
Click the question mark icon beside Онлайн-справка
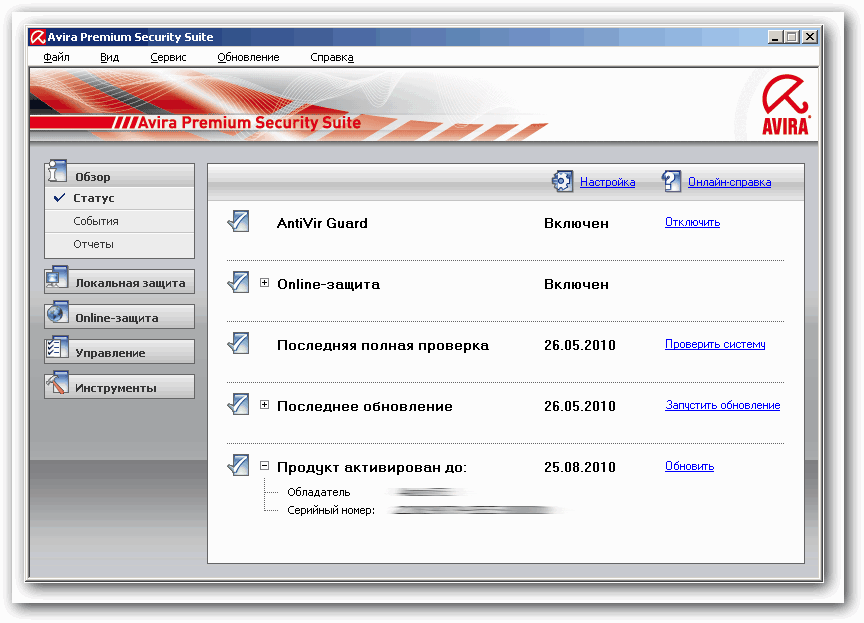click(671, 181)
